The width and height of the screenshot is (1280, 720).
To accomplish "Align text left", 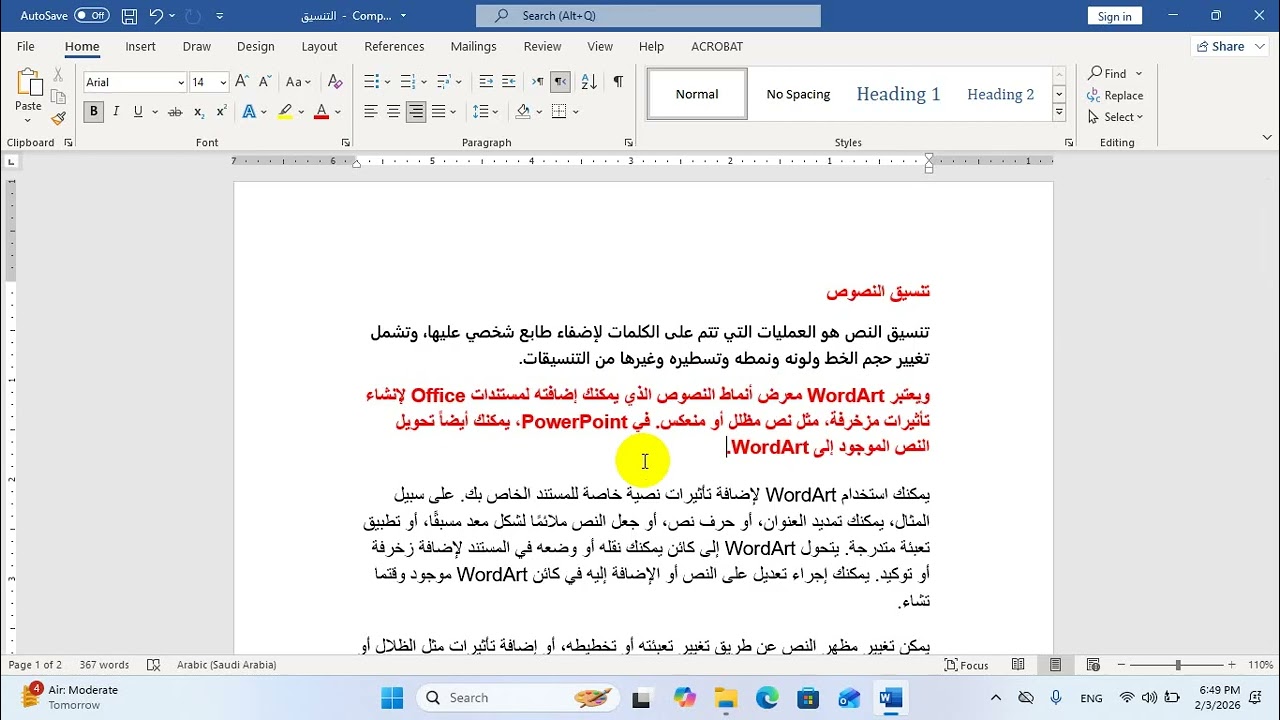I will (x=371, y=112).
